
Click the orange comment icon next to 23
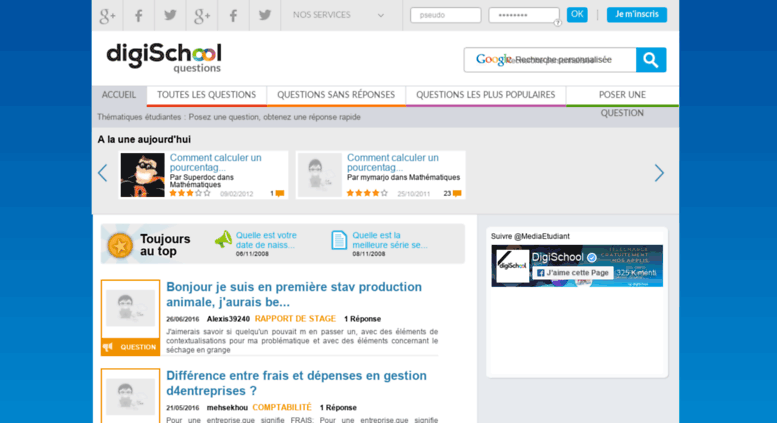(457, 194)
